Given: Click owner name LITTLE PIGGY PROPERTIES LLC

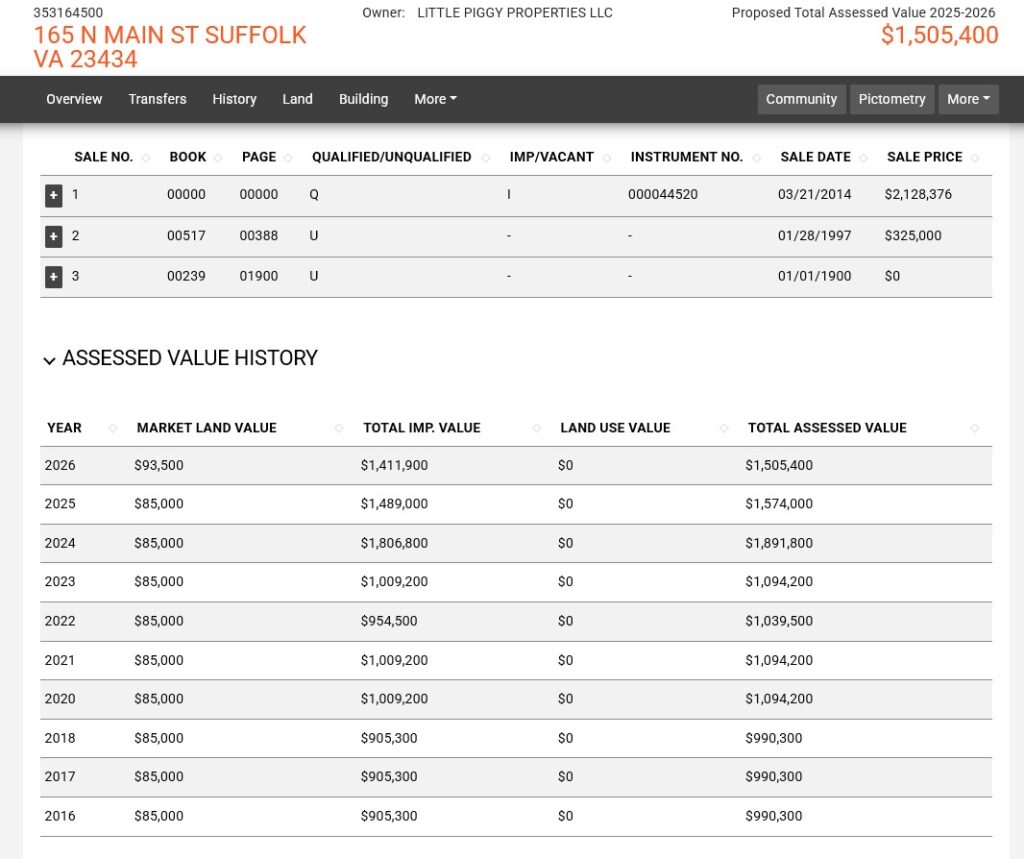Looking at the screenshot, I should pos(515,12).
